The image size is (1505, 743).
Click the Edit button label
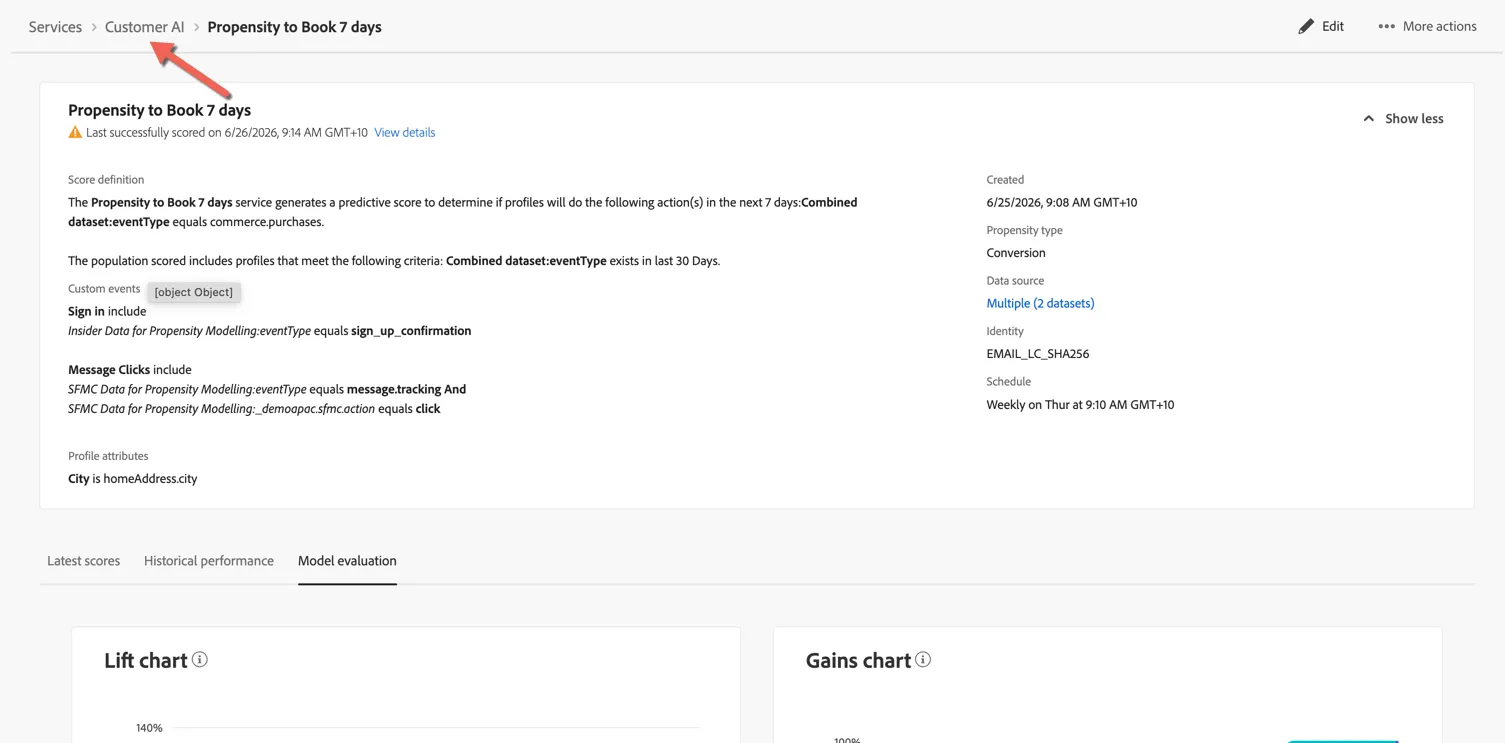pyautogui.click(x=1333, y=27)
